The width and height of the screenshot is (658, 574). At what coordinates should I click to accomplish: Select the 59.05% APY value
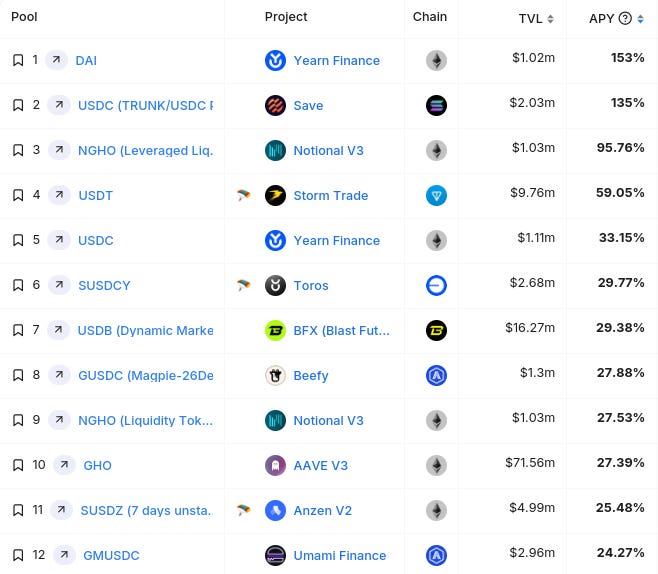point(620,193)
